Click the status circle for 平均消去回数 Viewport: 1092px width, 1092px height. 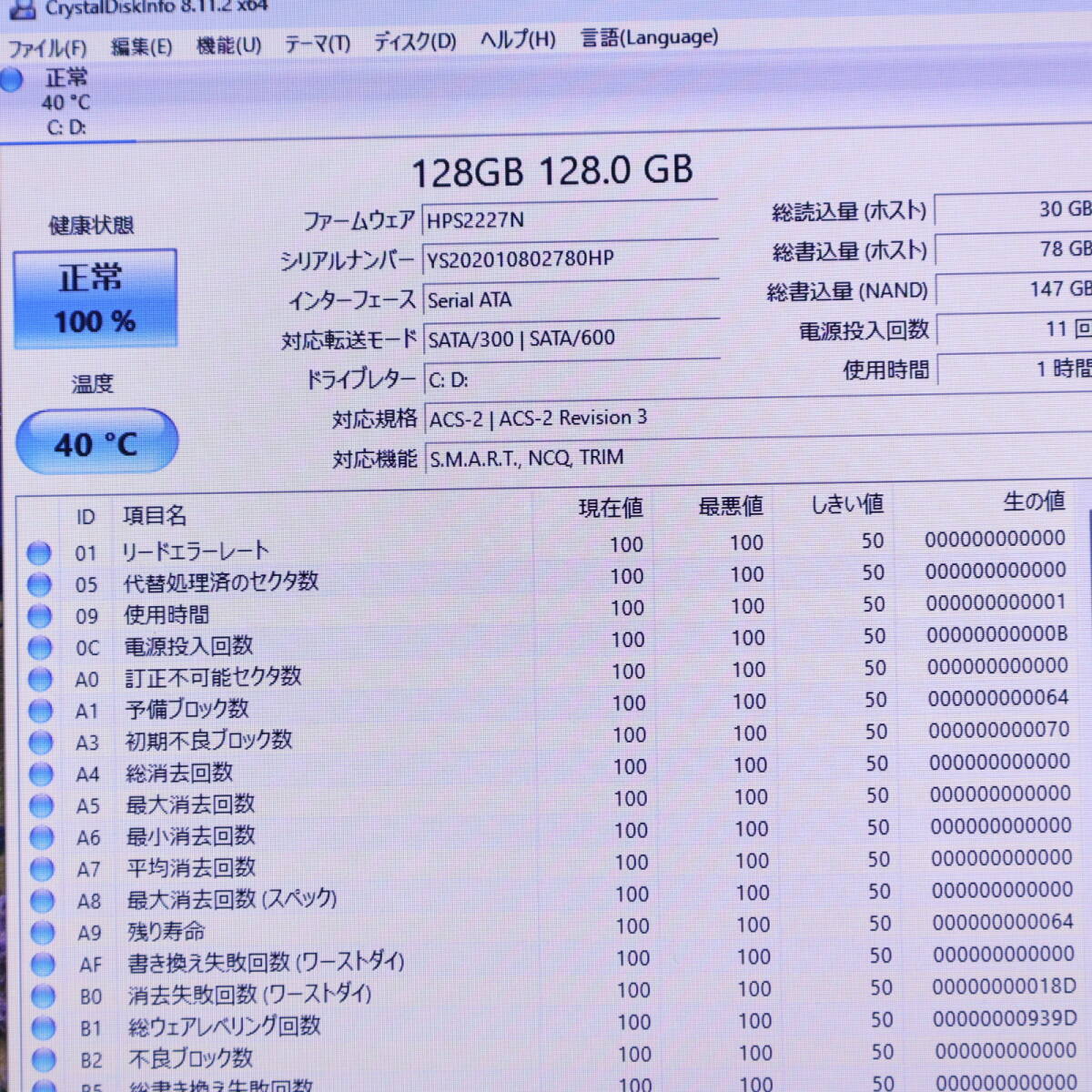(39, 870)
